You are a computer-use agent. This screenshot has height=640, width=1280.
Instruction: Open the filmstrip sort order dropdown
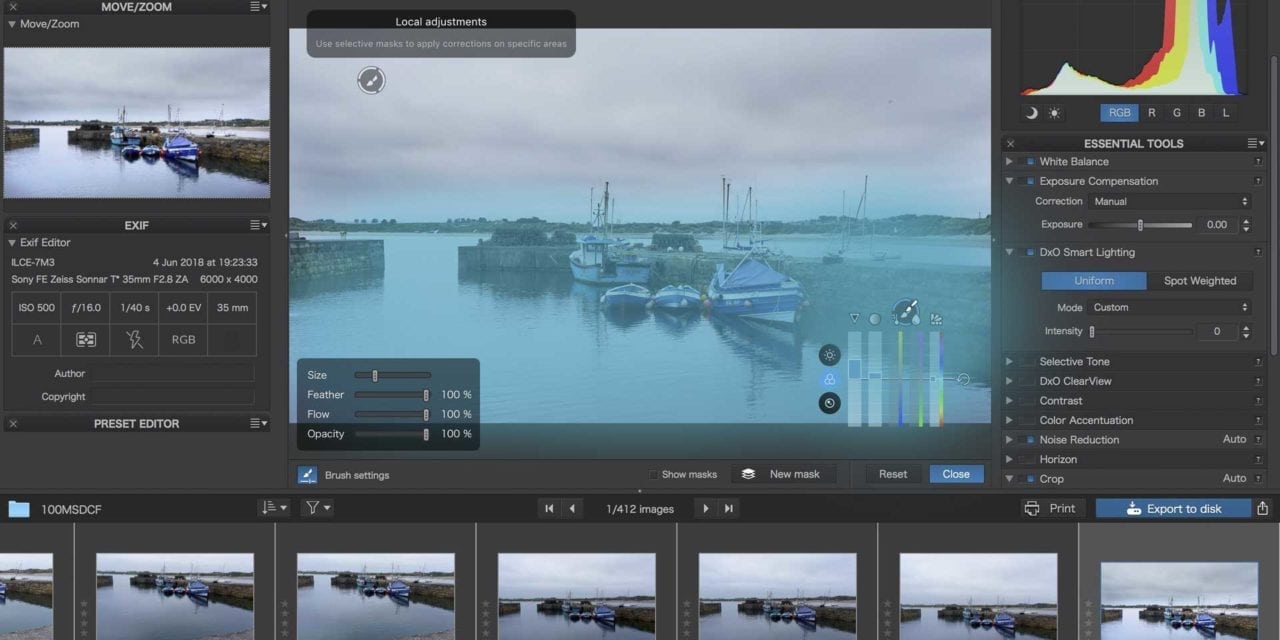click(273, 508)
